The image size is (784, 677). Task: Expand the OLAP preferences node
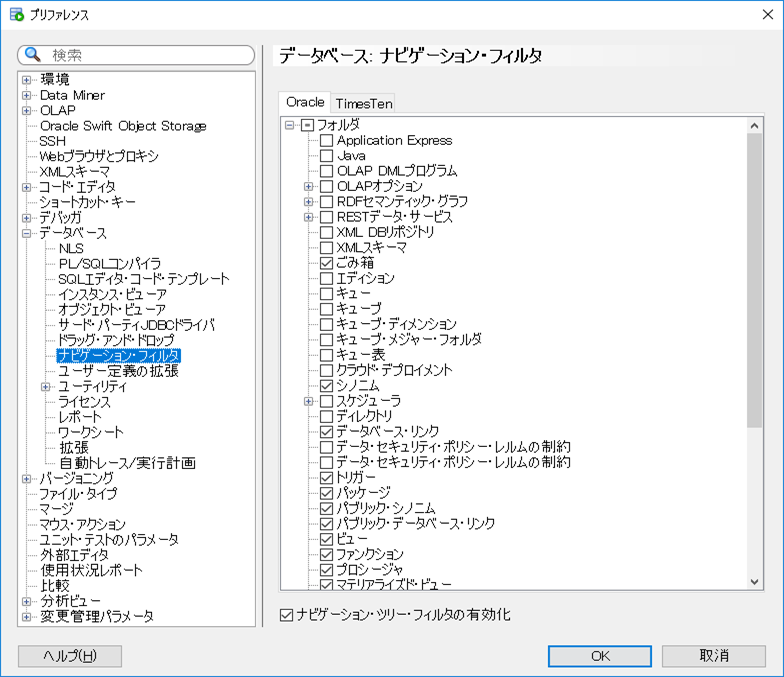tap(26, 110)
